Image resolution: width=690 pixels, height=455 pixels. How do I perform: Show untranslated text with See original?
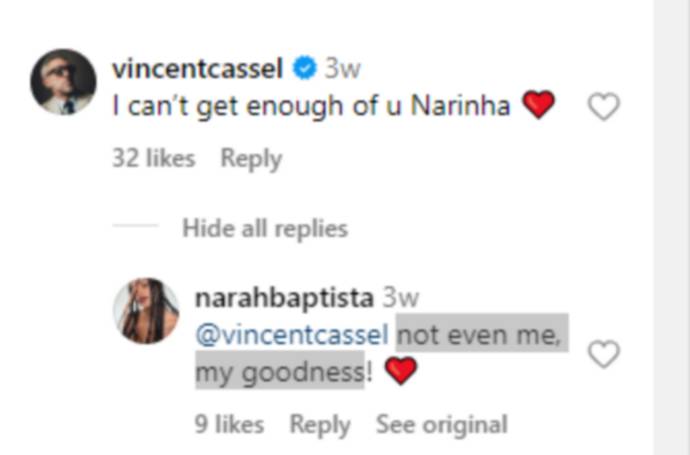pyautogui.click(x=441, y=424)
